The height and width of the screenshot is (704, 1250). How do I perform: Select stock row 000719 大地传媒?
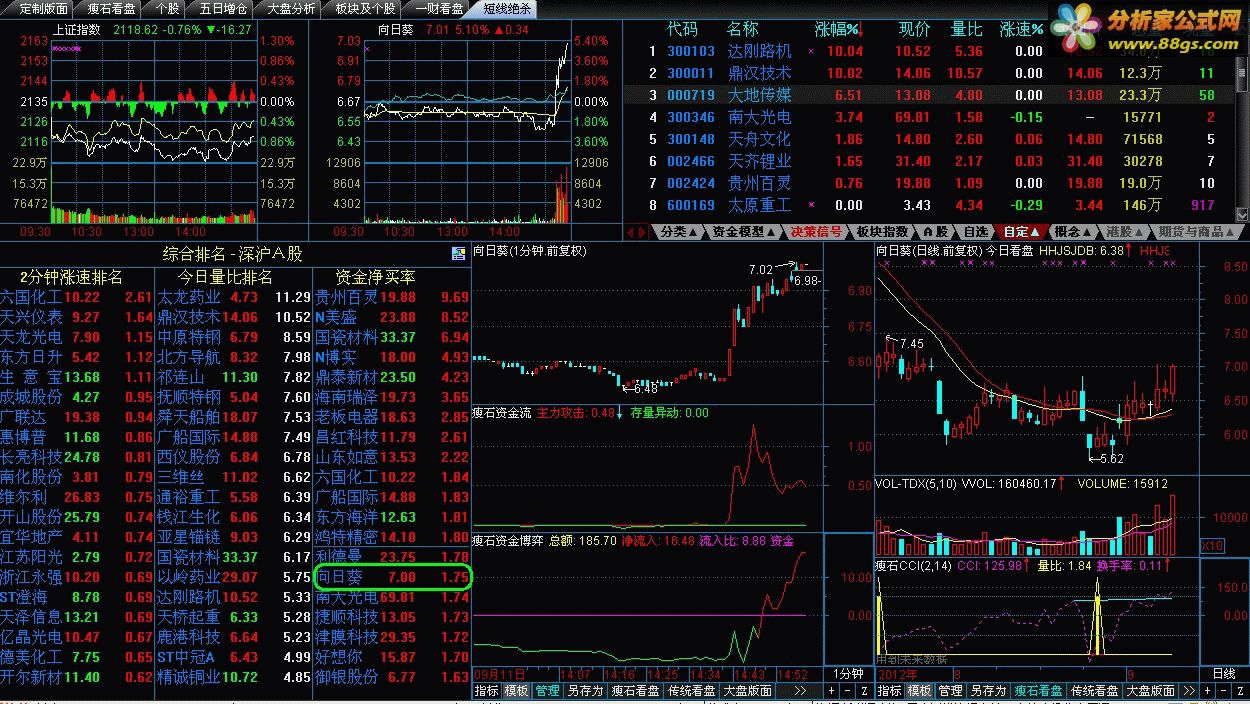click(x=931, y=95)
